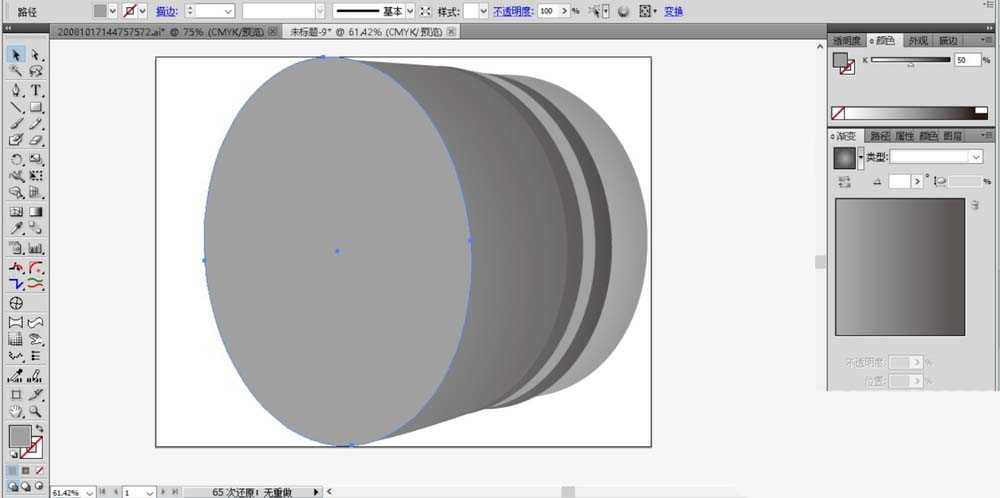Select the Hand tool

coord(16,412)
